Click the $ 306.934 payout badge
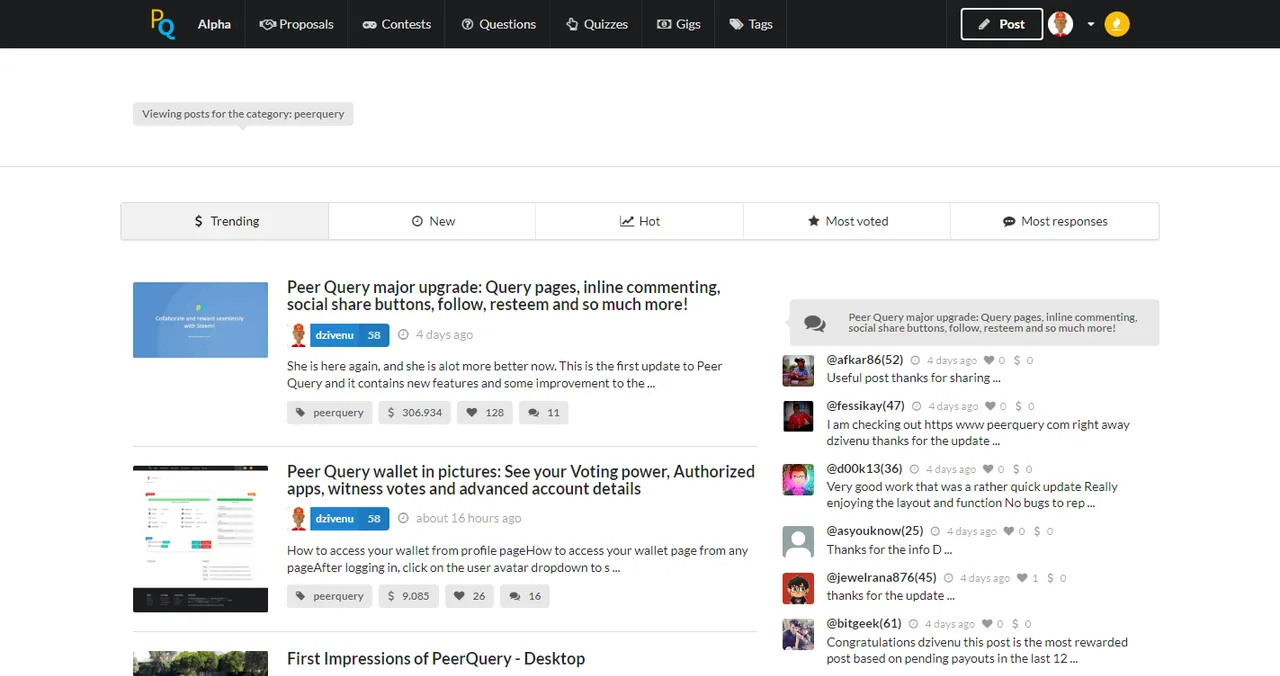Screen dimensions: 1280x676 [x=415, y=412]
